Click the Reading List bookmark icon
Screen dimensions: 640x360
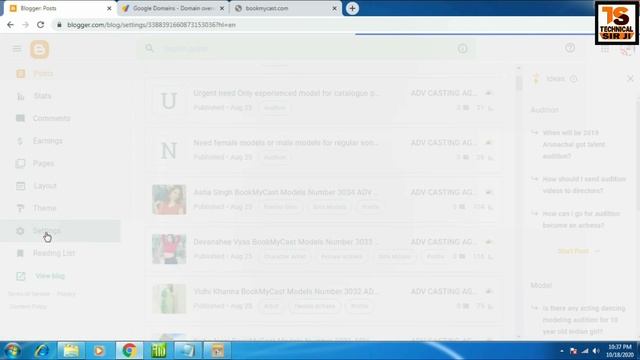coord(20,253)
